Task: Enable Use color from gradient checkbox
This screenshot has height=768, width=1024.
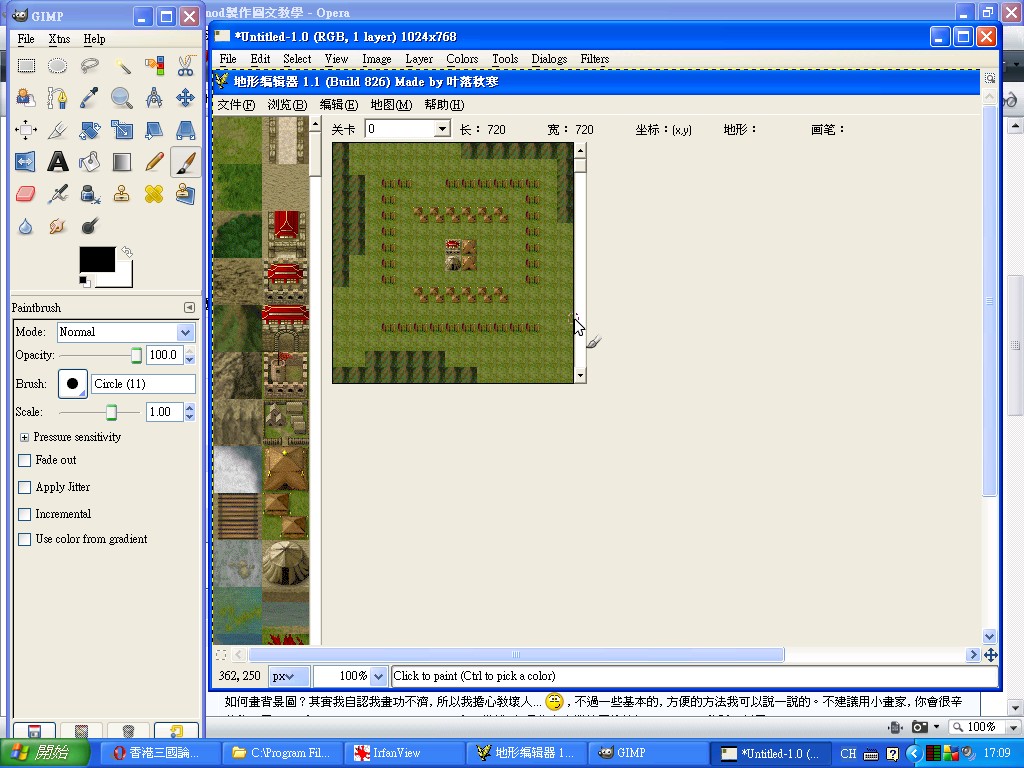Action: pos(25,539)
